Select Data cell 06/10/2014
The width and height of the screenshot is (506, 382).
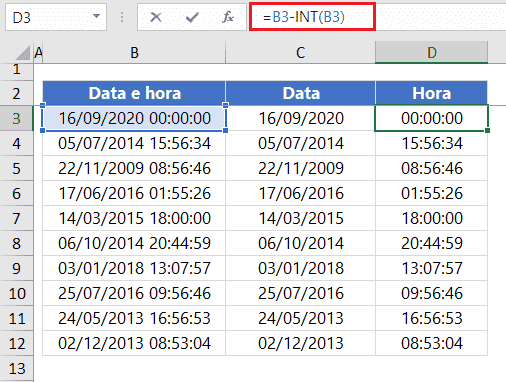300,243
